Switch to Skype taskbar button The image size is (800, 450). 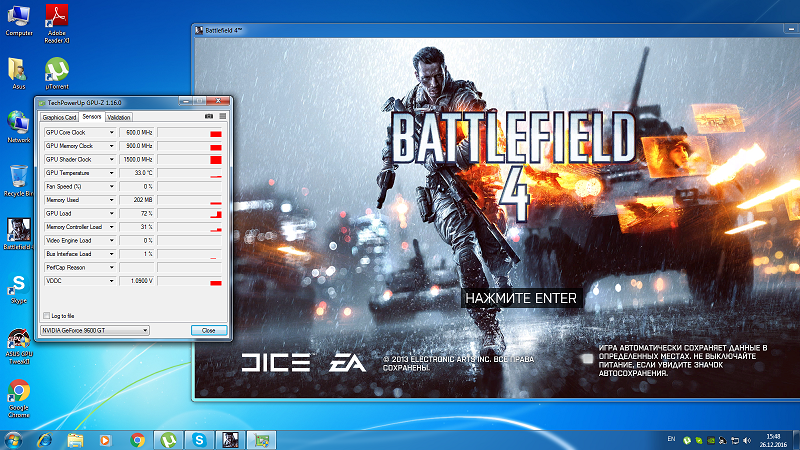(199, 440)
